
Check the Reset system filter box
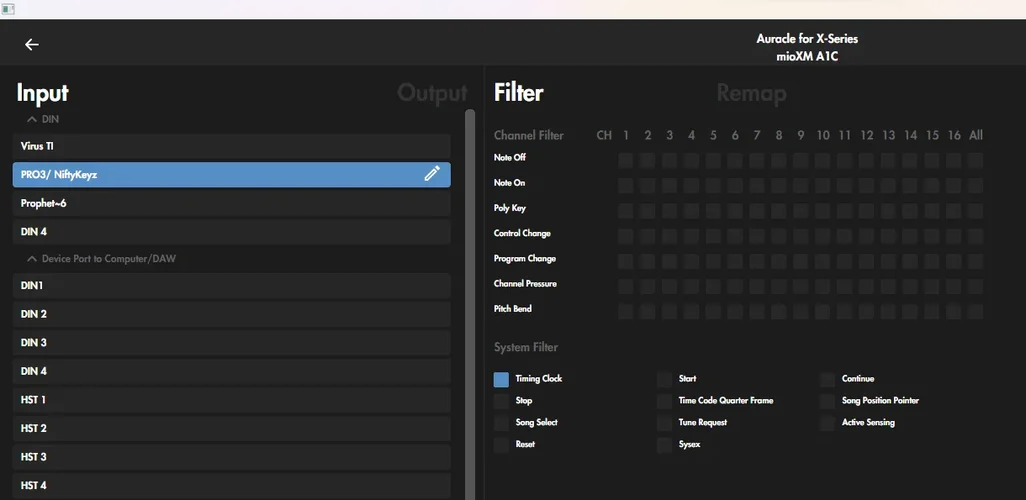pyautogui.click(x=501, y=445)
